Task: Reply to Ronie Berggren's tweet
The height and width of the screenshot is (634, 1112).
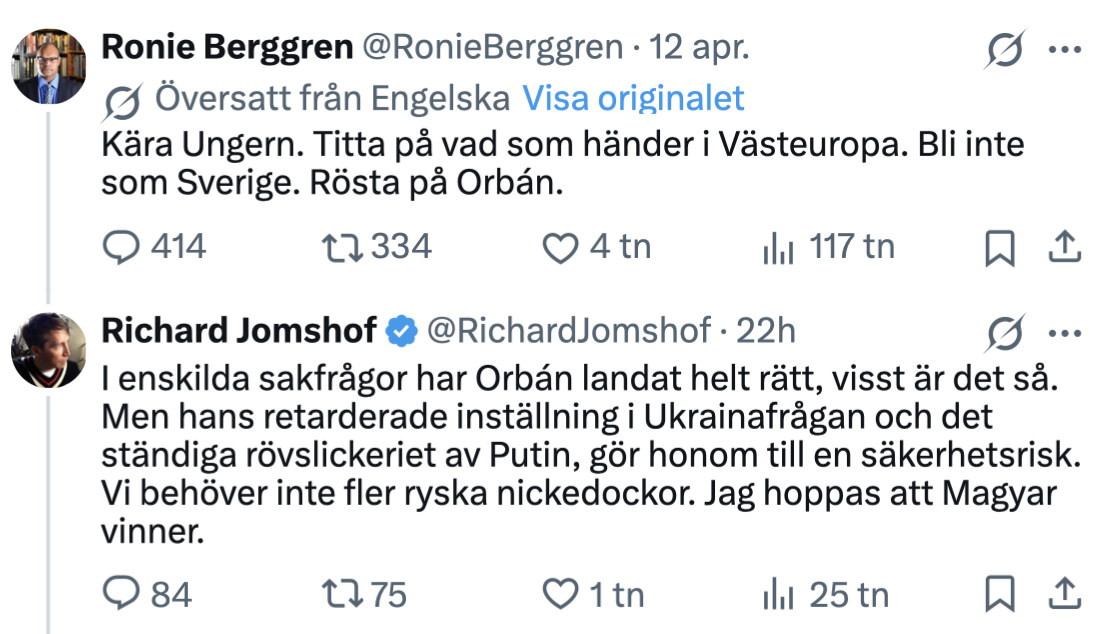Action: (121, 247)
